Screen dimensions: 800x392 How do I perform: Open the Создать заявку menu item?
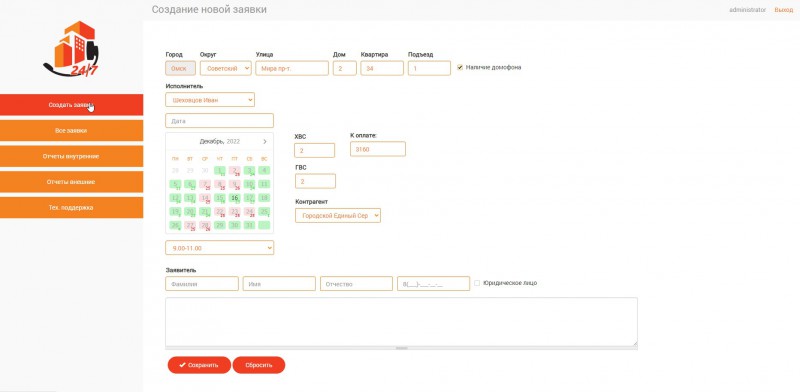click(71, 105)
